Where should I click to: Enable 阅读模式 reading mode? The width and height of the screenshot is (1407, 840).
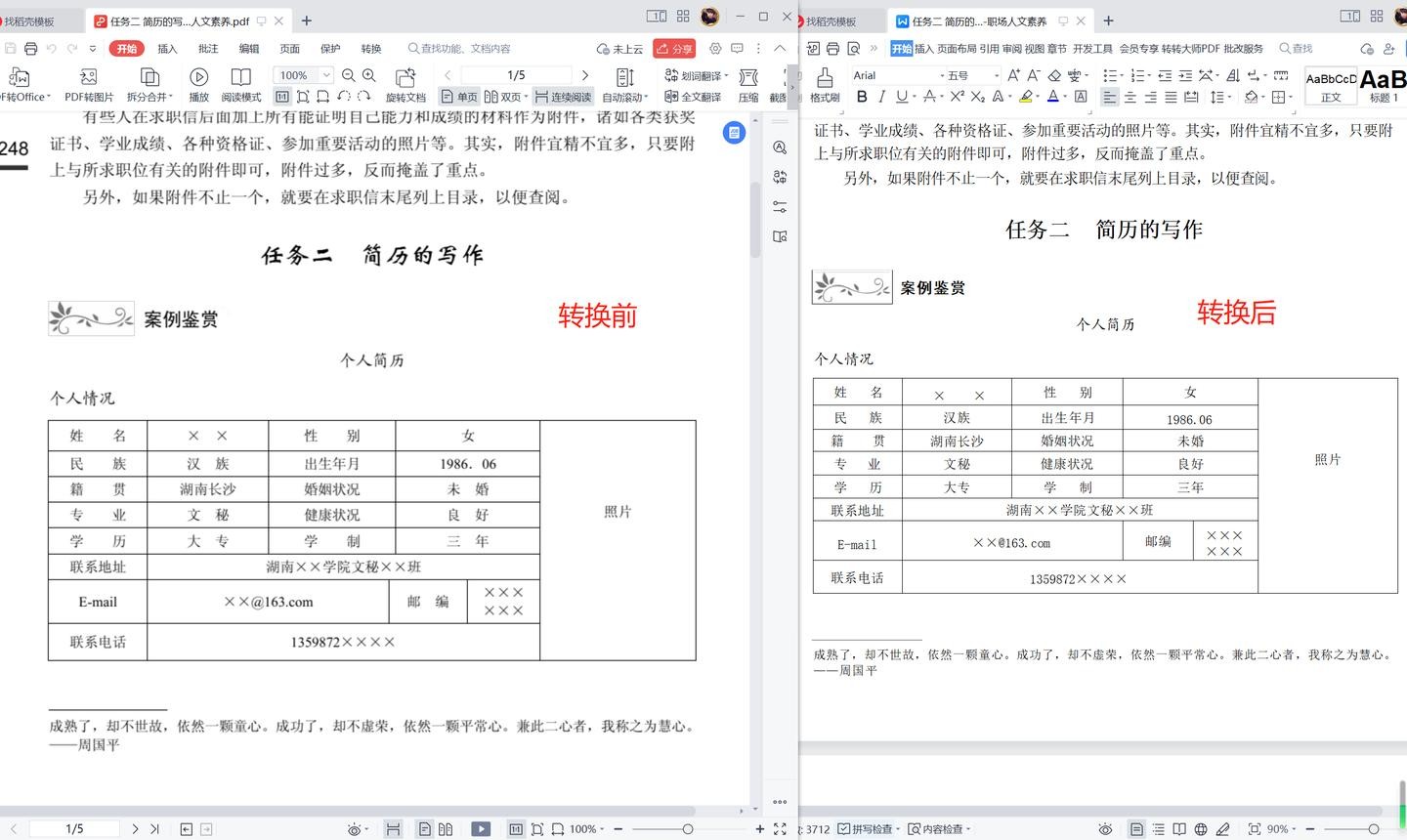click(x=240, y=84)
